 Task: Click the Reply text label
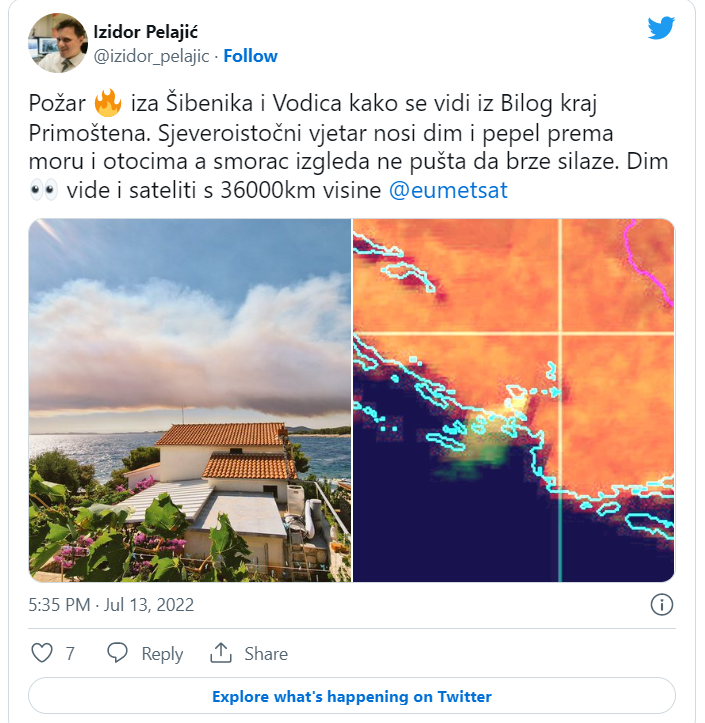[162, 654]
